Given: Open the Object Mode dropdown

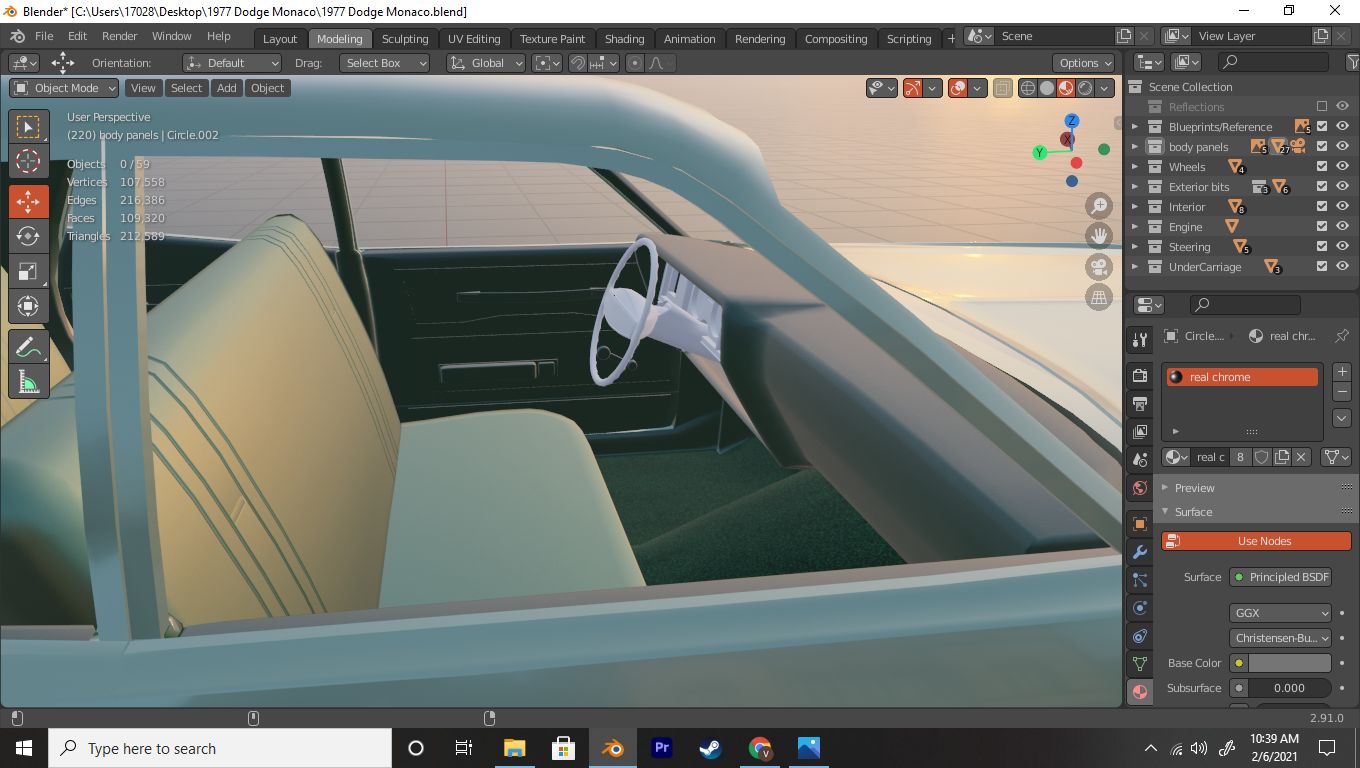Looking at the screenshot, I should pyautogui.click(x=64, y=88).
